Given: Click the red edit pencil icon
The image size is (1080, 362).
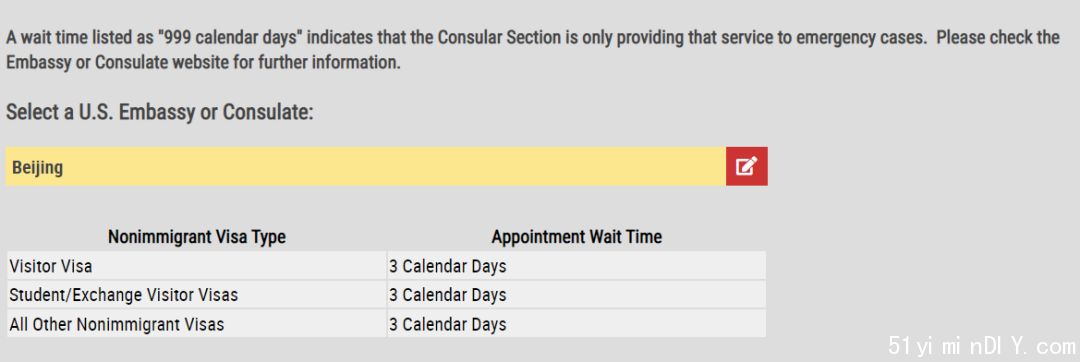Looking at the screenshot, I should click(x=747, y=166).
